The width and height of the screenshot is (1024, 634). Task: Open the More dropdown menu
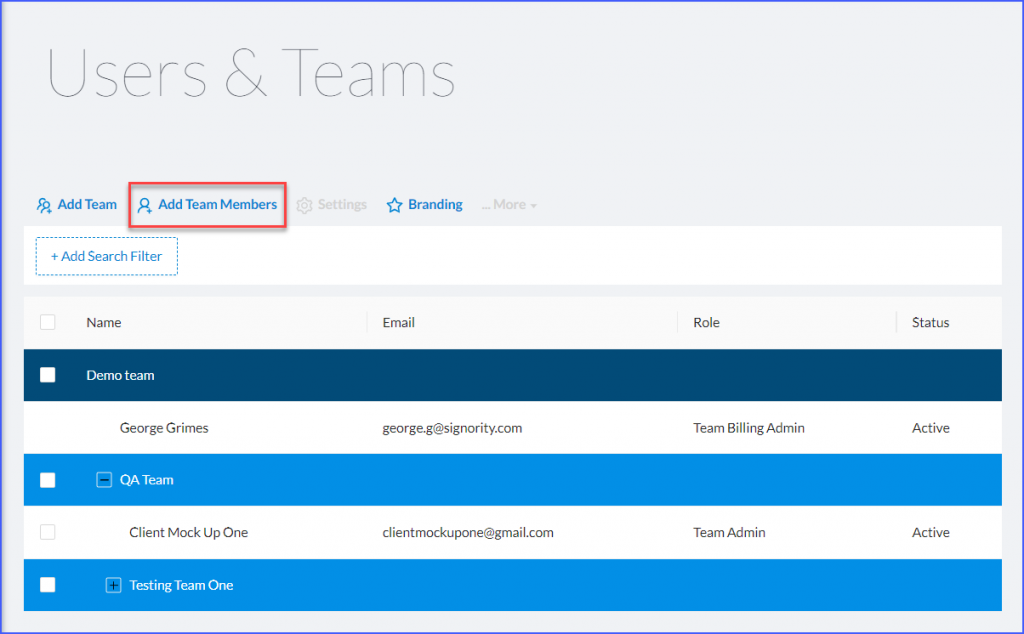point(508,204)
